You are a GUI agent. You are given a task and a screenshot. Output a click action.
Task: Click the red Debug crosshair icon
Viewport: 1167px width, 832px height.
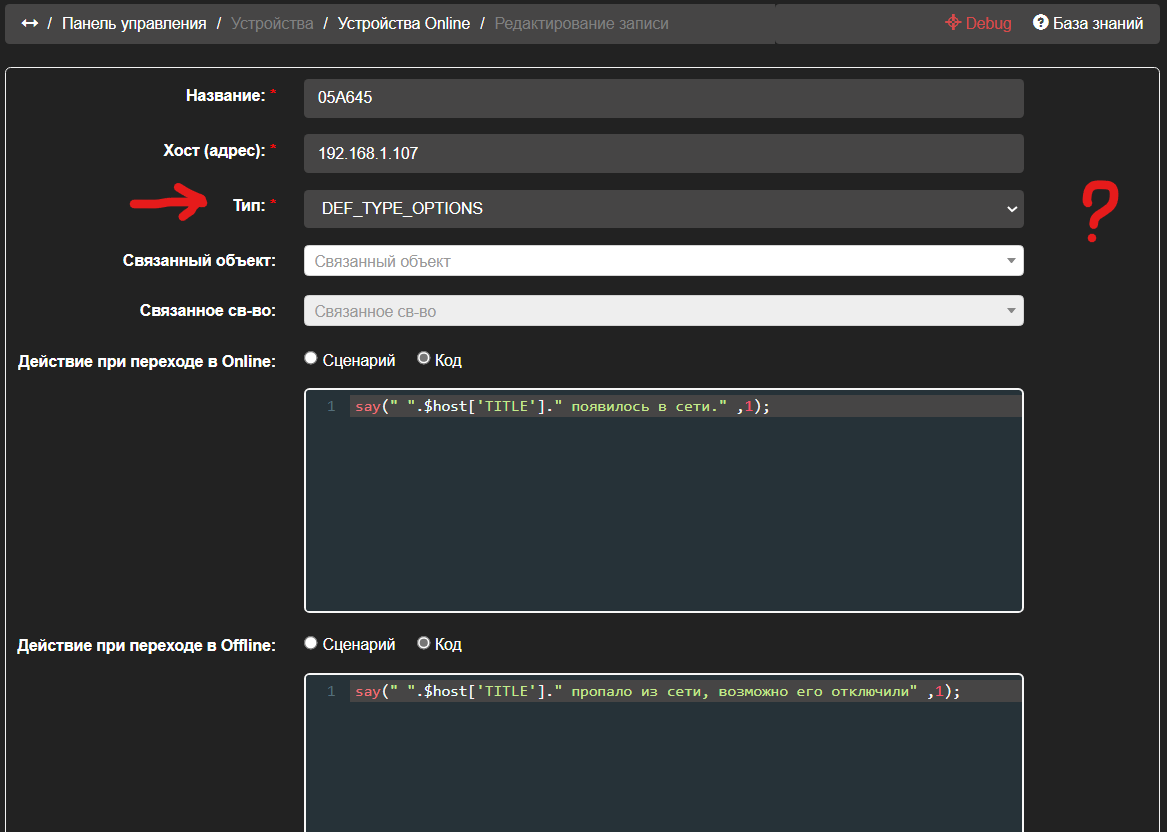tap(953, 23)
